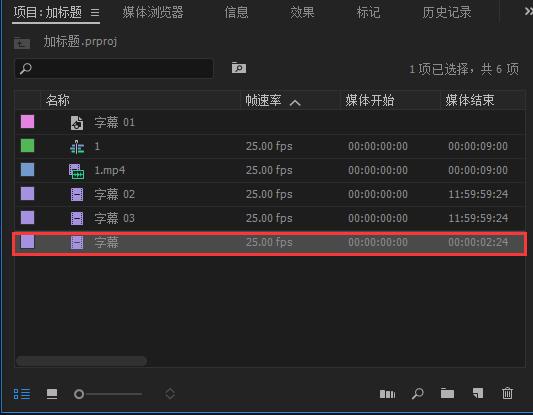Click the find bin icon beside search box

click(239, 68)
